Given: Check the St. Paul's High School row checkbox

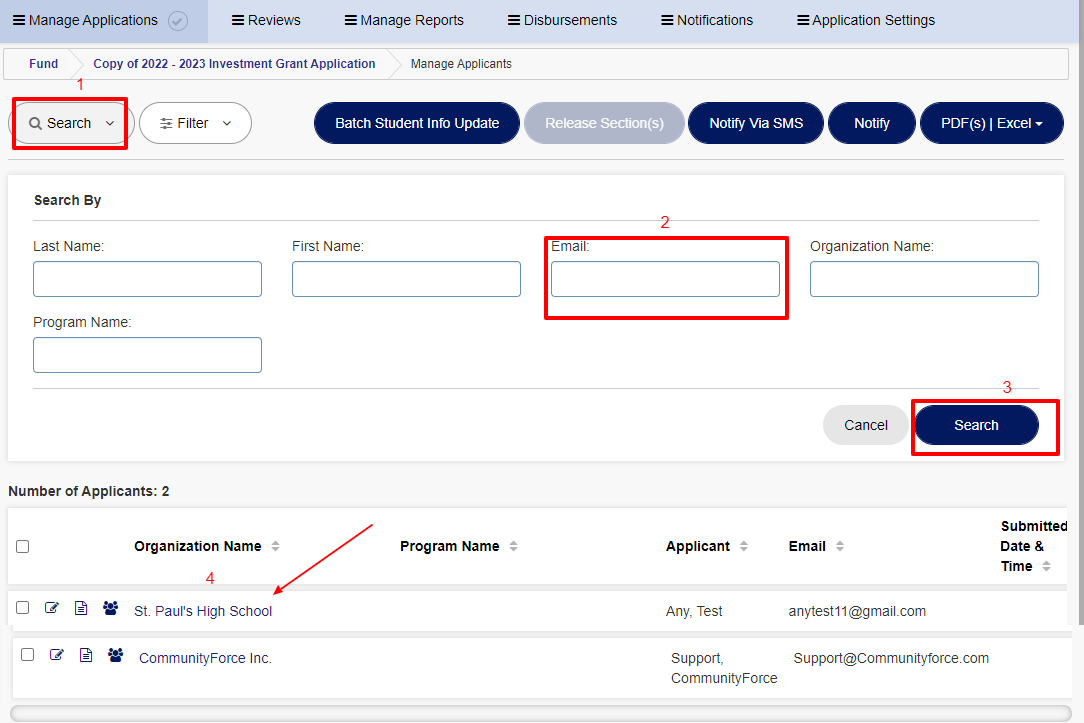Looking at the screenshot, I should click(x=23, y=608).
